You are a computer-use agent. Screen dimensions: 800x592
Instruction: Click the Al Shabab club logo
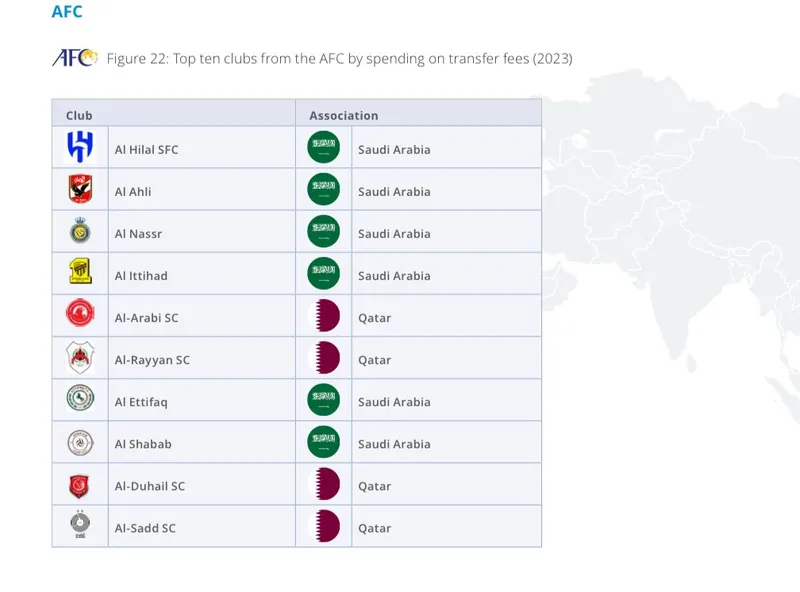tap(80, 442)
